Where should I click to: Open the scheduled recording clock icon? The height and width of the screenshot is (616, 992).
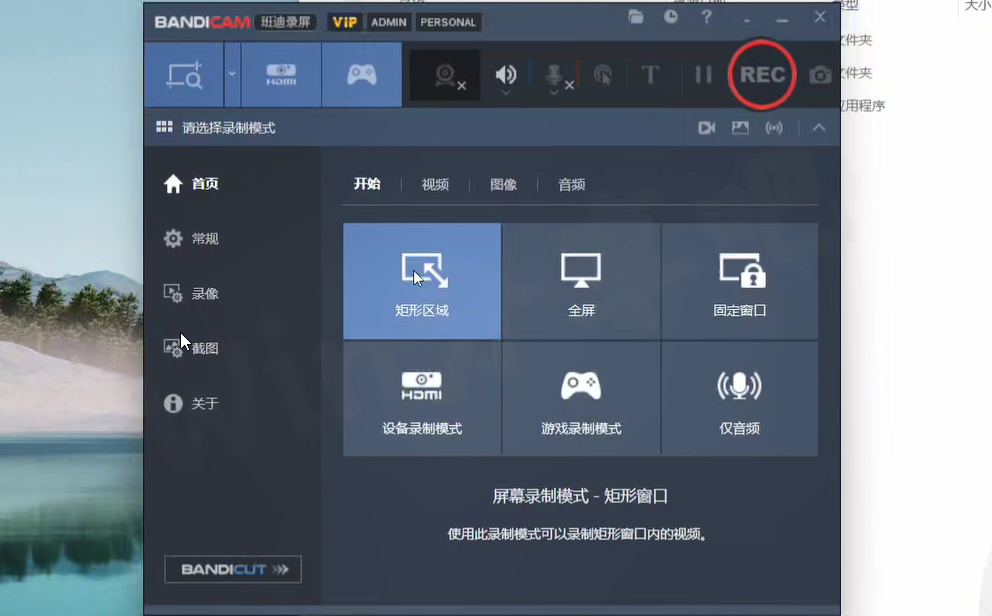point(671,18)
